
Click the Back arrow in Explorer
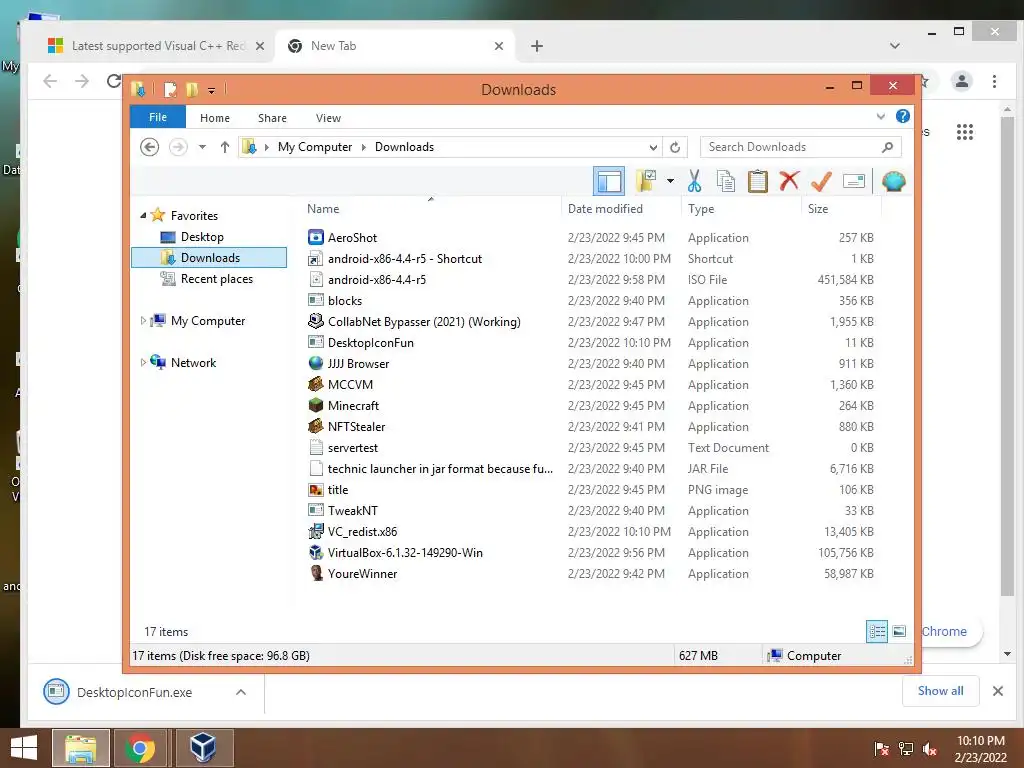(x=150, y=147)
